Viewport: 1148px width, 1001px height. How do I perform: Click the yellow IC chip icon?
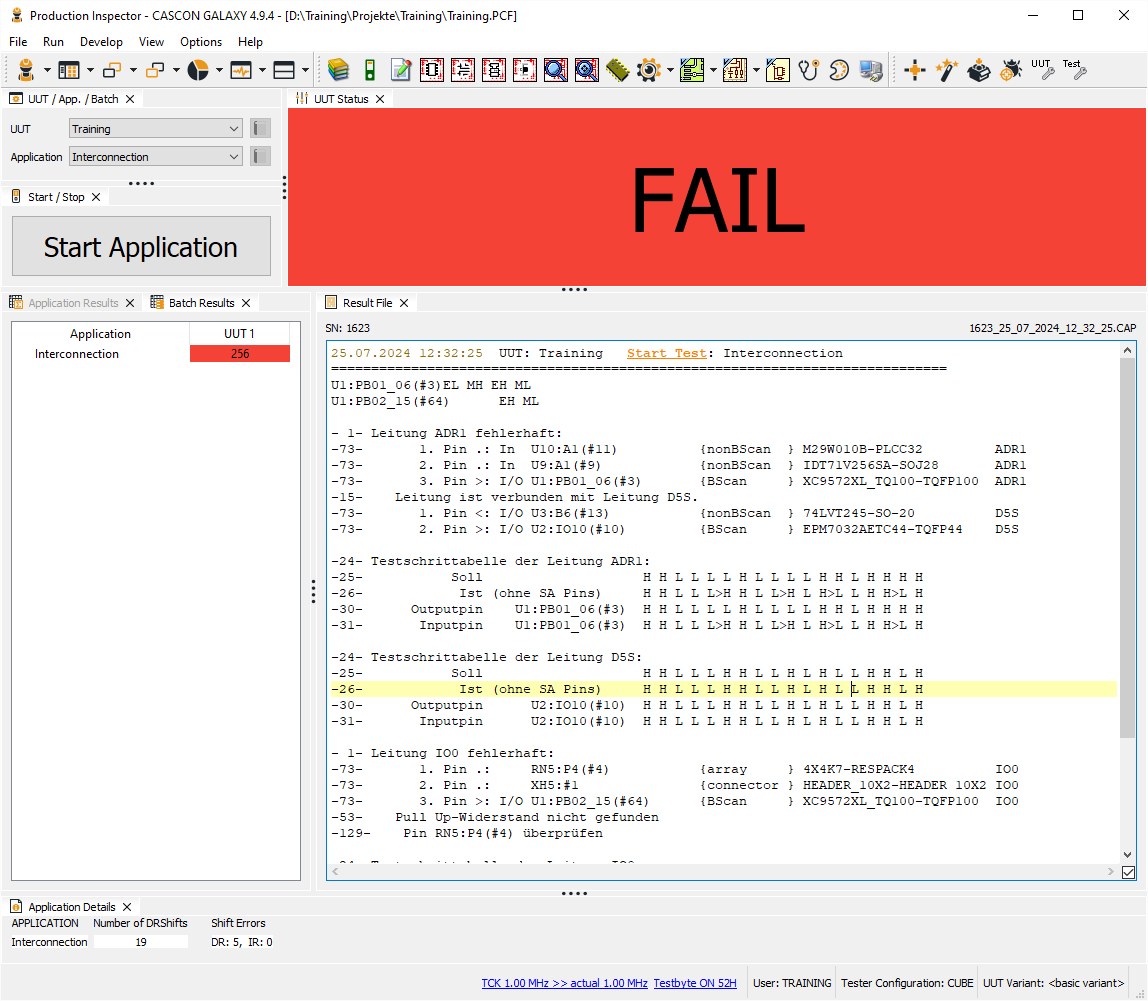coord(618,70)
